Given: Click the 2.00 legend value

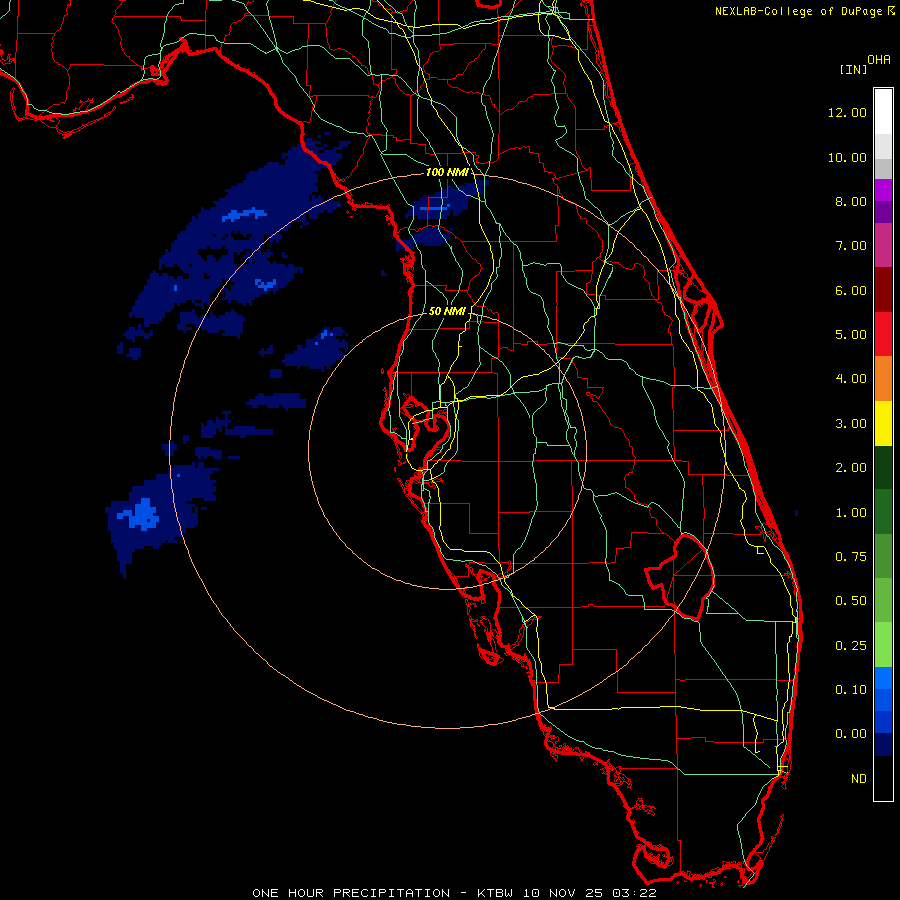Looking at the screenshot, I should pyautogui.click(x=851, y=468).
